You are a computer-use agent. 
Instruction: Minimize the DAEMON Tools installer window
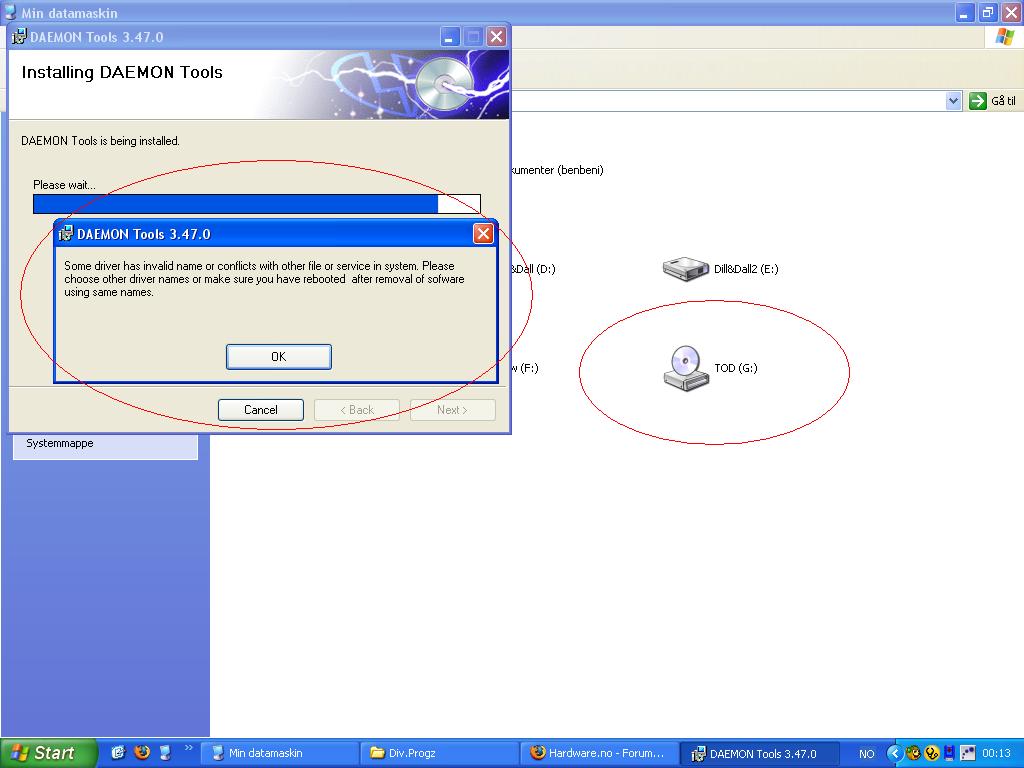[449, 37]
